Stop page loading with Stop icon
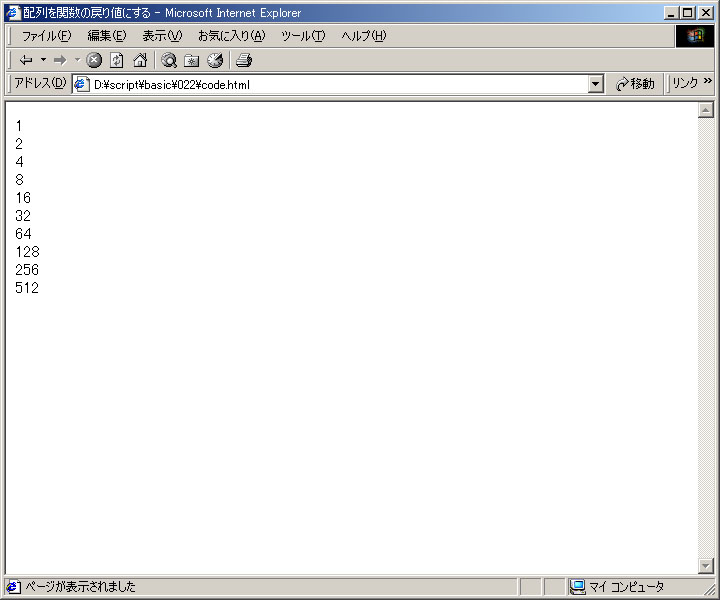 [94, 60]
